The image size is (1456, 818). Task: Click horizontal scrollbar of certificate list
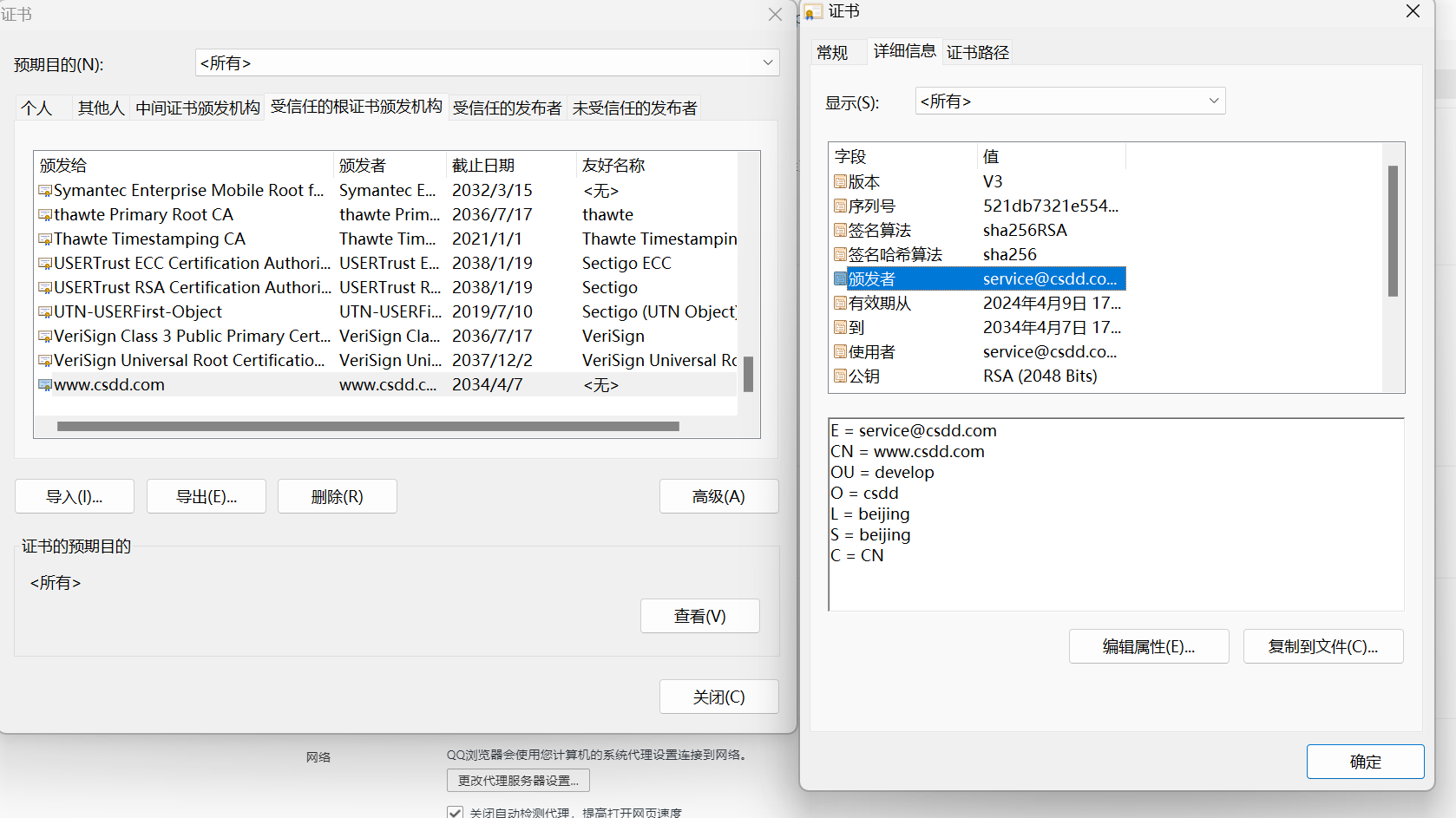point(368,426)
